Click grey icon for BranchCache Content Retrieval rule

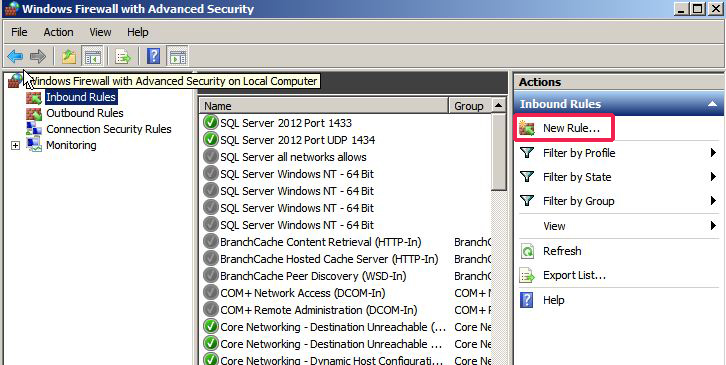(x=211, y=242)
